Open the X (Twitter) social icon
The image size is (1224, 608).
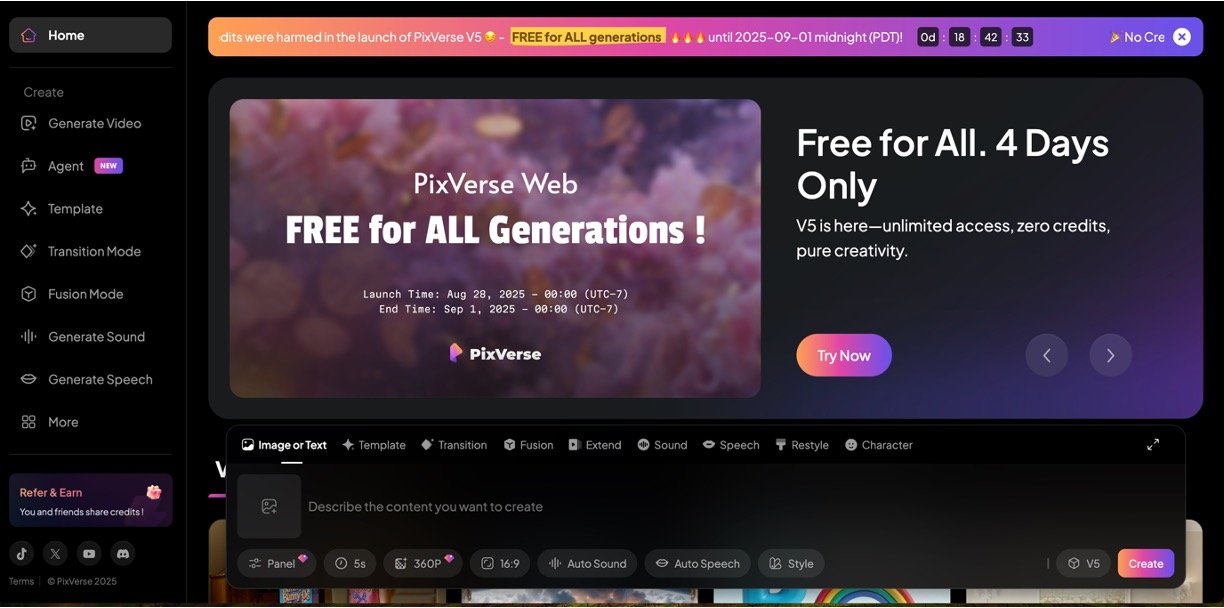56,553
